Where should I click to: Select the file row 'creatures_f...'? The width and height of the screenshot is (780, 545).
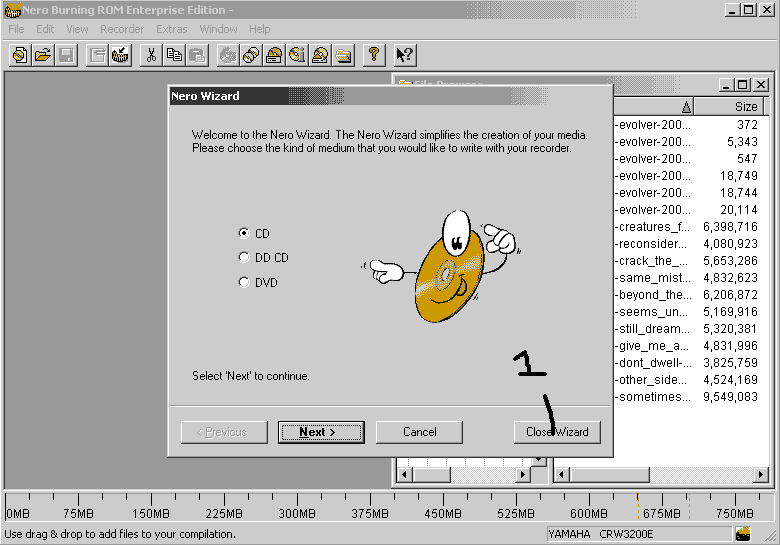pos(686,227)
